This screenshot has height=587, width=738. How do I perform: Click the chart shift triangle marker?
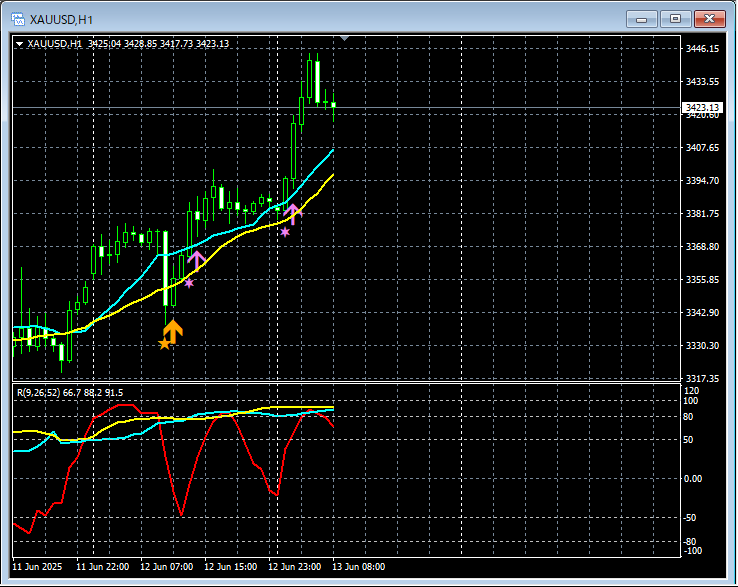coord(345,38)
